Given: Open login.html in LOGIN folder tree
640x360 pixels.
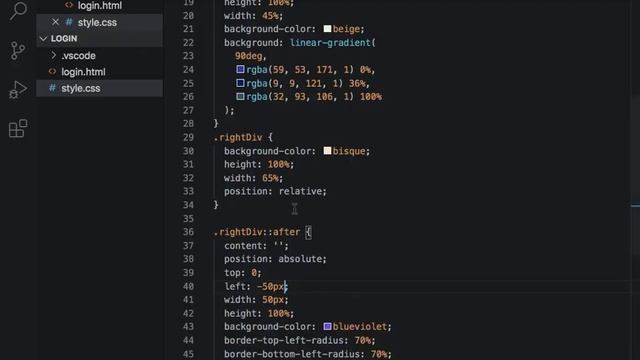Looking at the screenshot, I should 99,72.
